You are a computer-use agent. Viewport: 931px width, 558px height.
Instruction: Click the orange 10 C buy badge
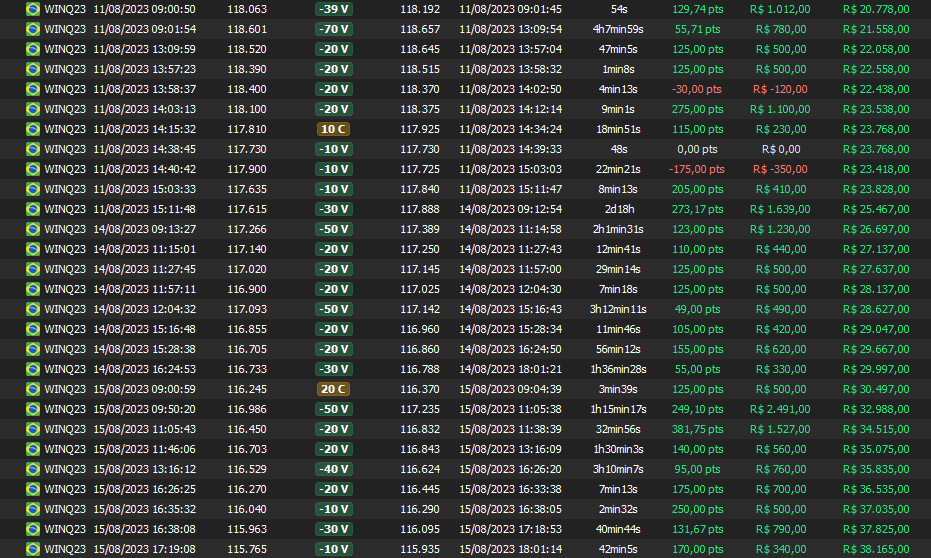(332, 129)
